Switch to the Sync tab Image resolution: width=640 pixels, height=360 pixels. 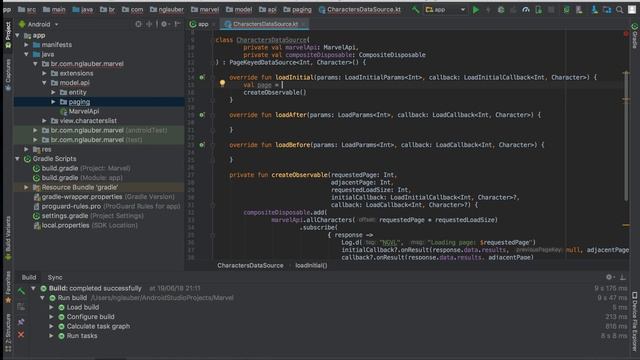(x=55, y=277)
